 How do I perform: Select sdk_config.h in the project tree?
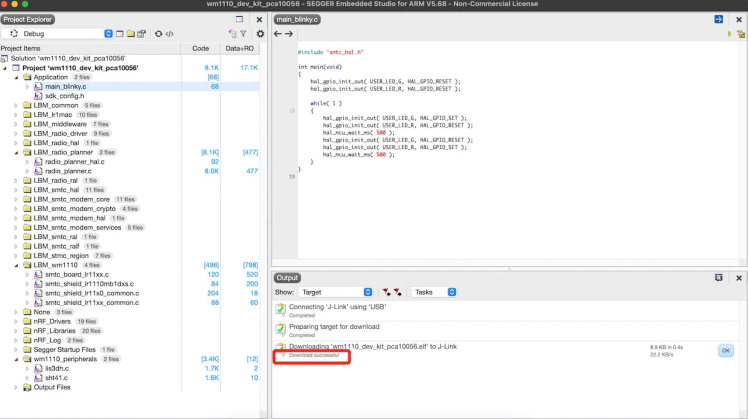63,95
